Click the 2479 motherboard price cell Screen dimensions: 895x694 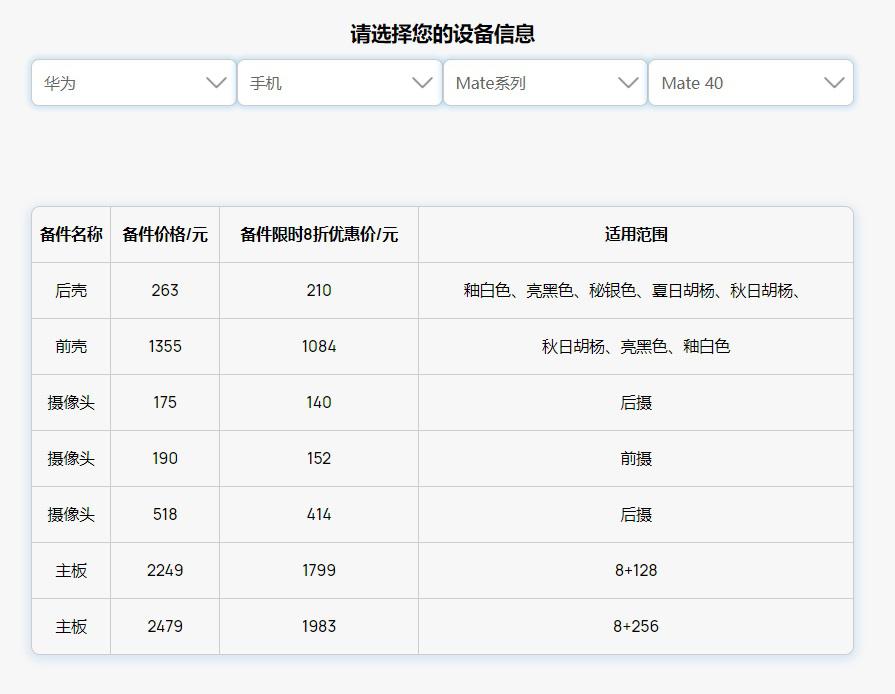point(165,627)
